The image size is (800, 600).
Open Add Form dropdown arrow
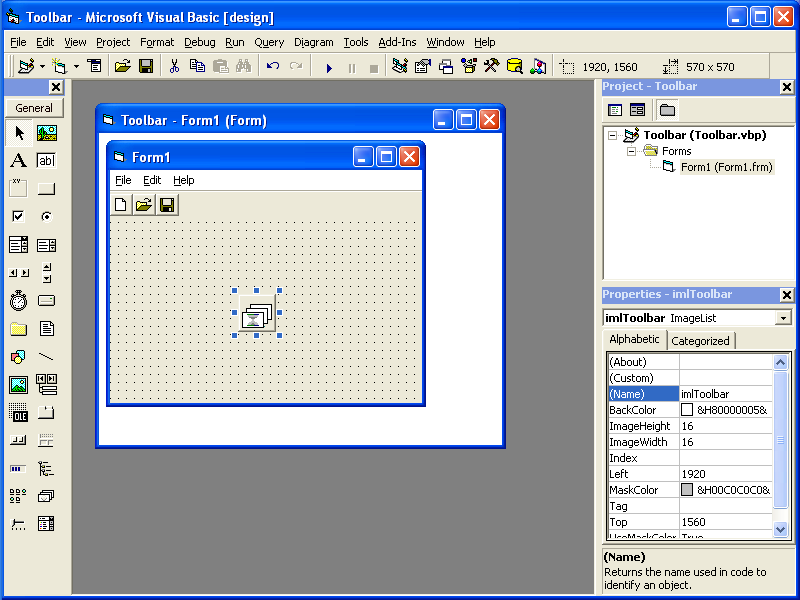tap(76, 66)
